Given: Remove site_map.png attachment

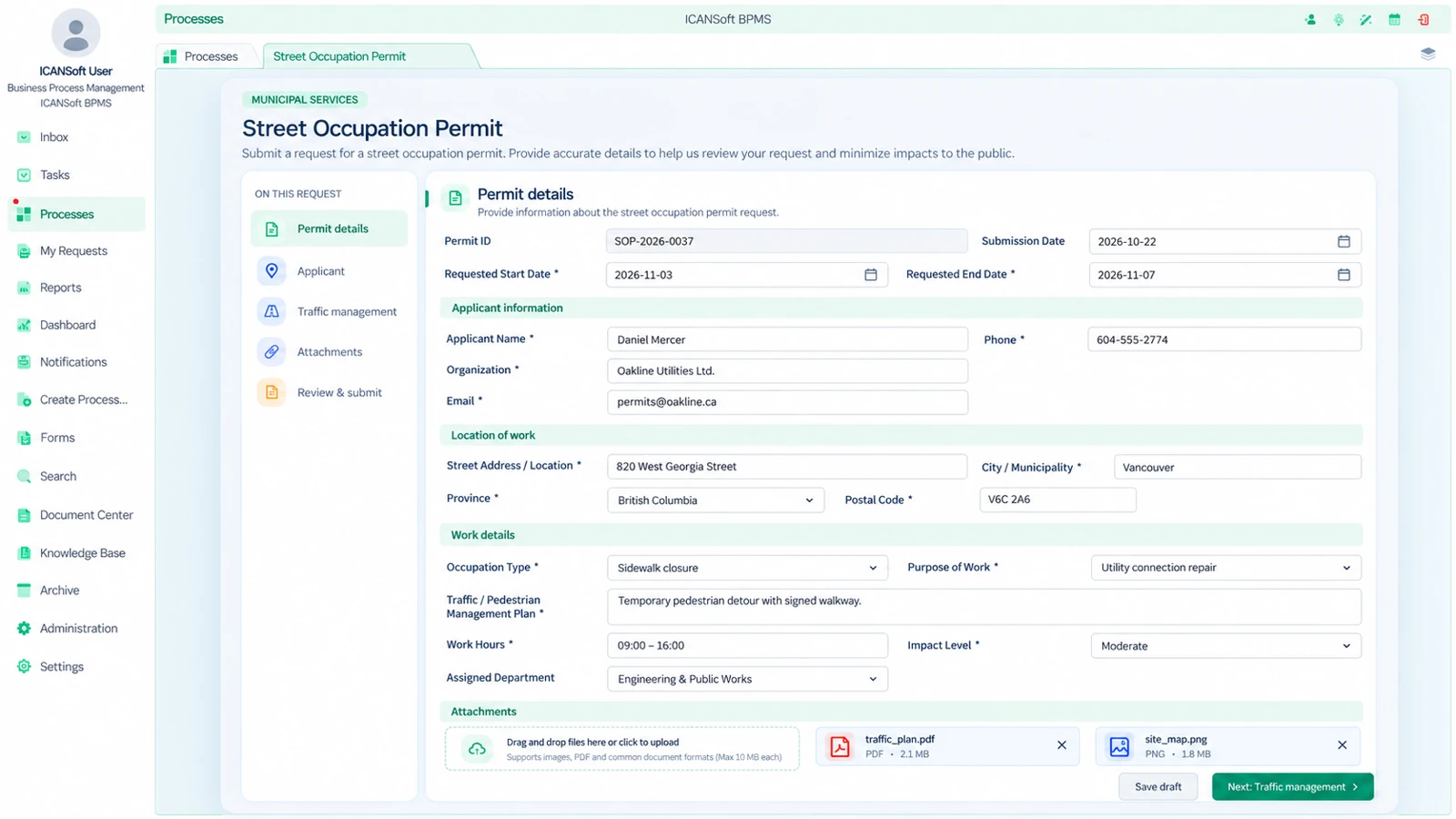Looking at the screenshot, I should point(1342,745).
